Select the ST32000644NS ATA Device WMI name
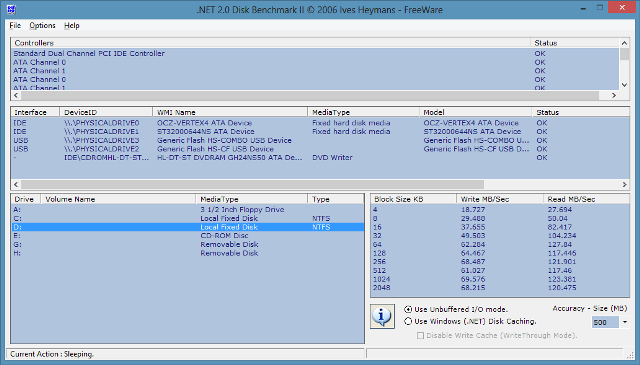This screenshot has height=365, width=640. pyautogui.click(x=206, y=131)
